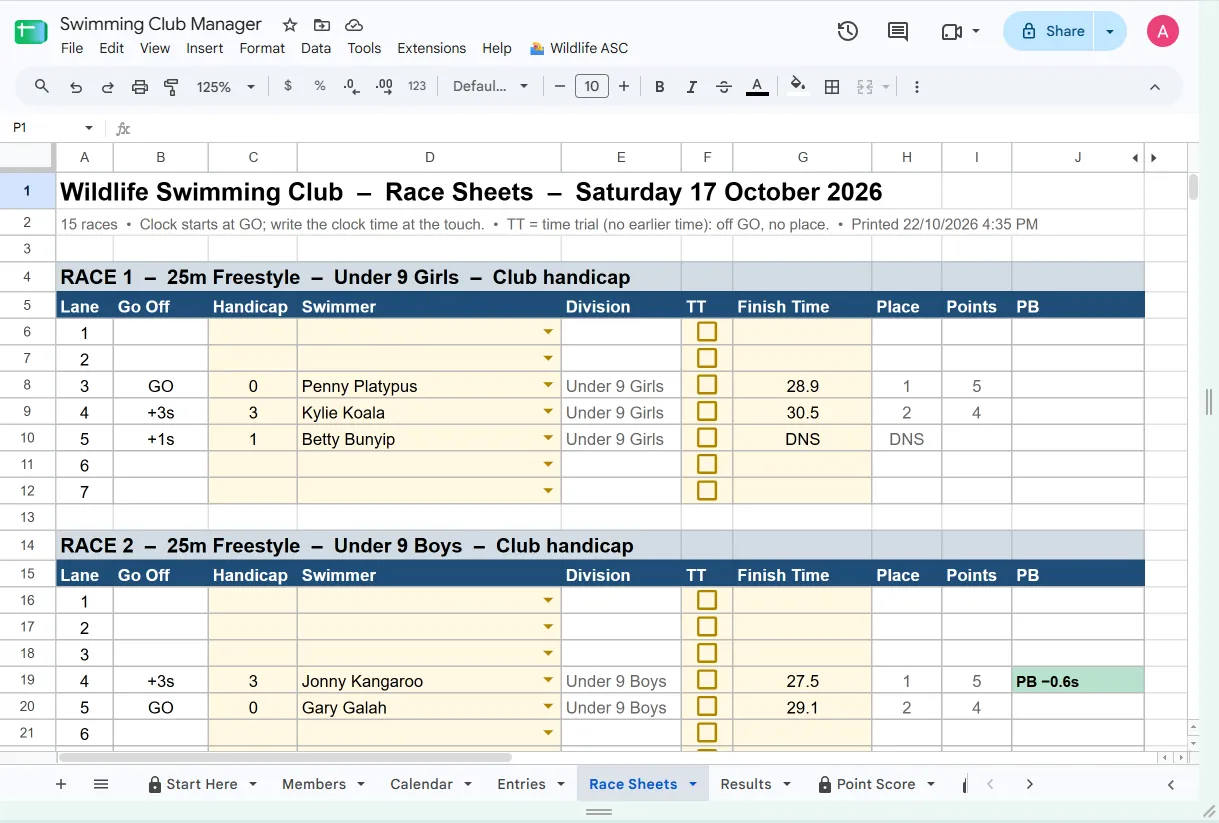Tick TT checkbox for Penny Platypus
The image size is (1219, 823).
click(707, 385)
